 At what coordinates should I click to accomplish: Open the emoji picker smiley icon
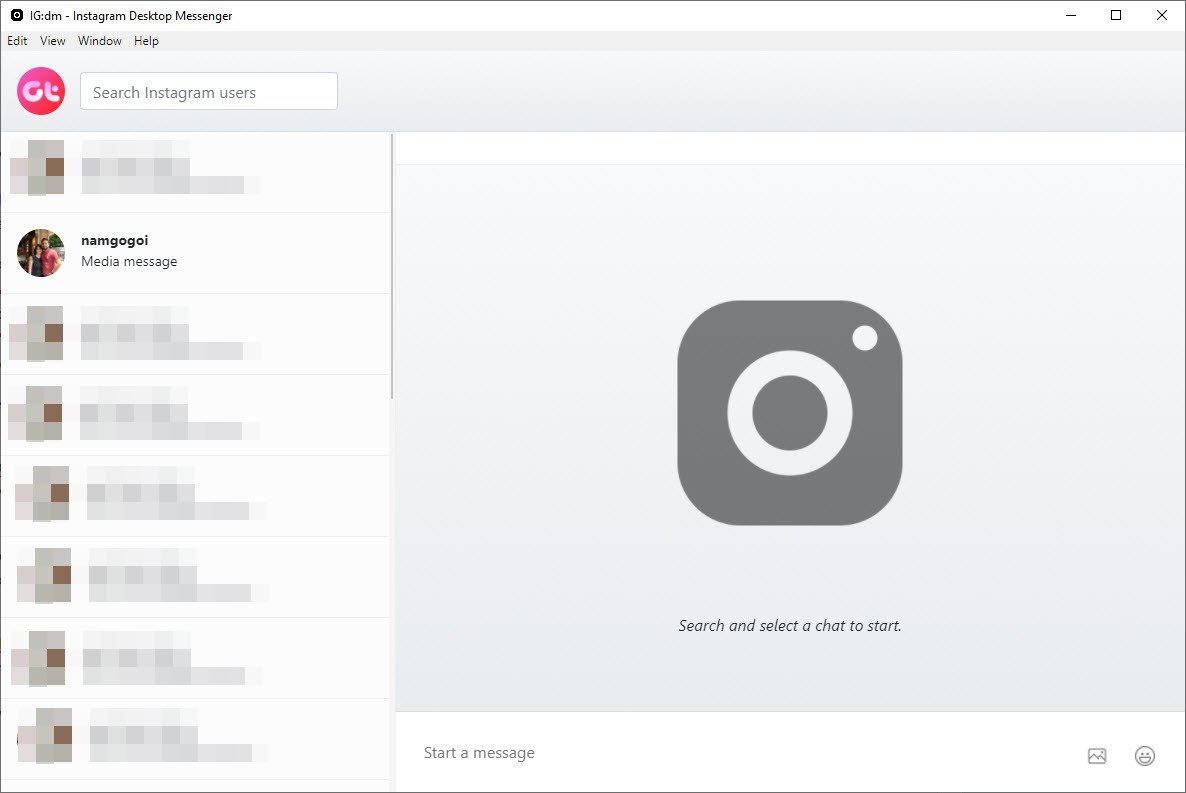click(1144, 755)
